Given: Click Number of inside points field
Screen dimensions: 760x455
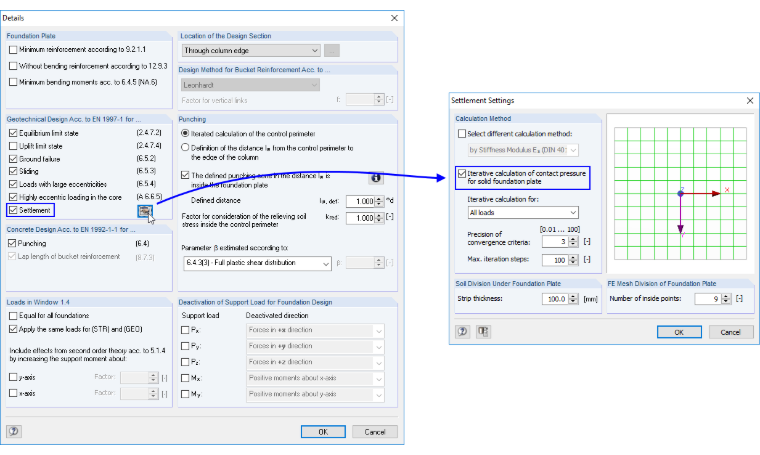Looking at the screenshot, I should [x=708, y=299].
